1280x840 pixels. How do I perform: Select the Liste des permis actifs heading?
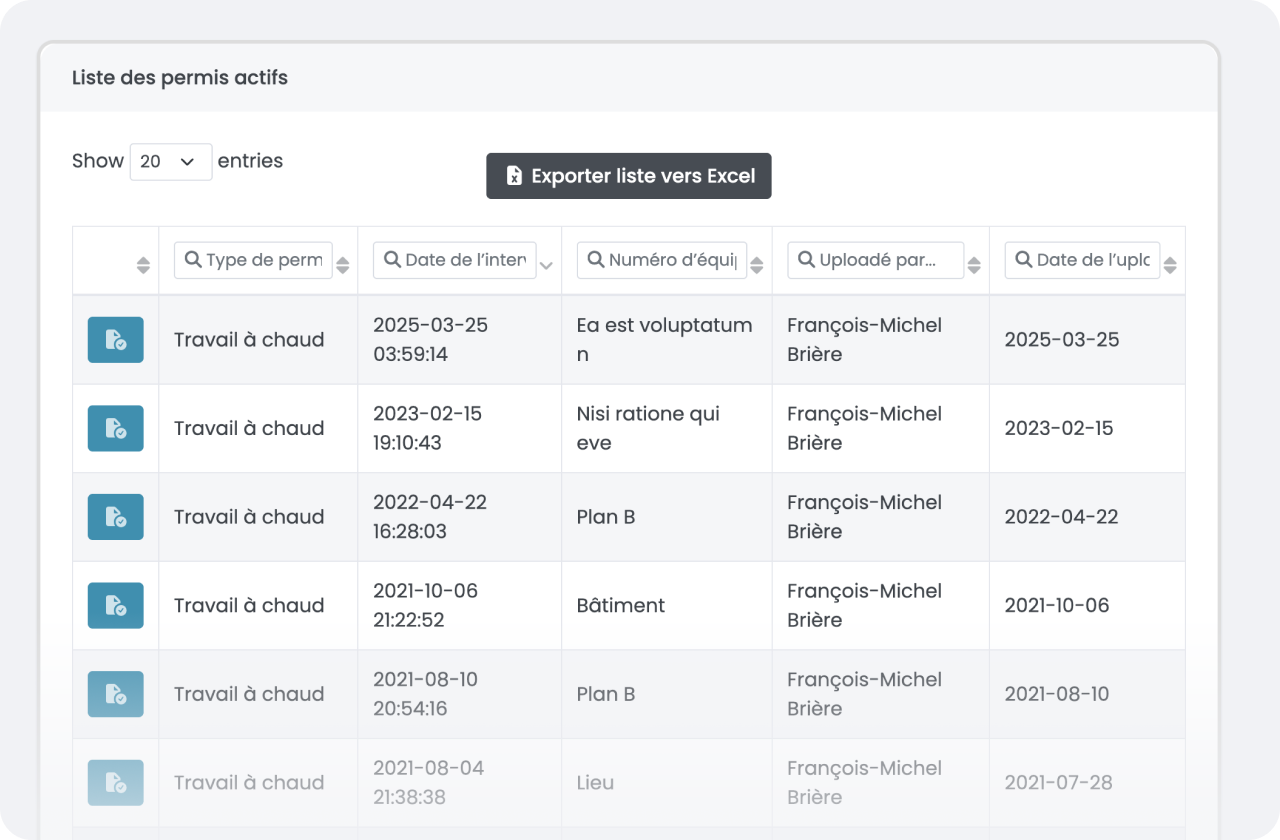[x=180, y=77]
